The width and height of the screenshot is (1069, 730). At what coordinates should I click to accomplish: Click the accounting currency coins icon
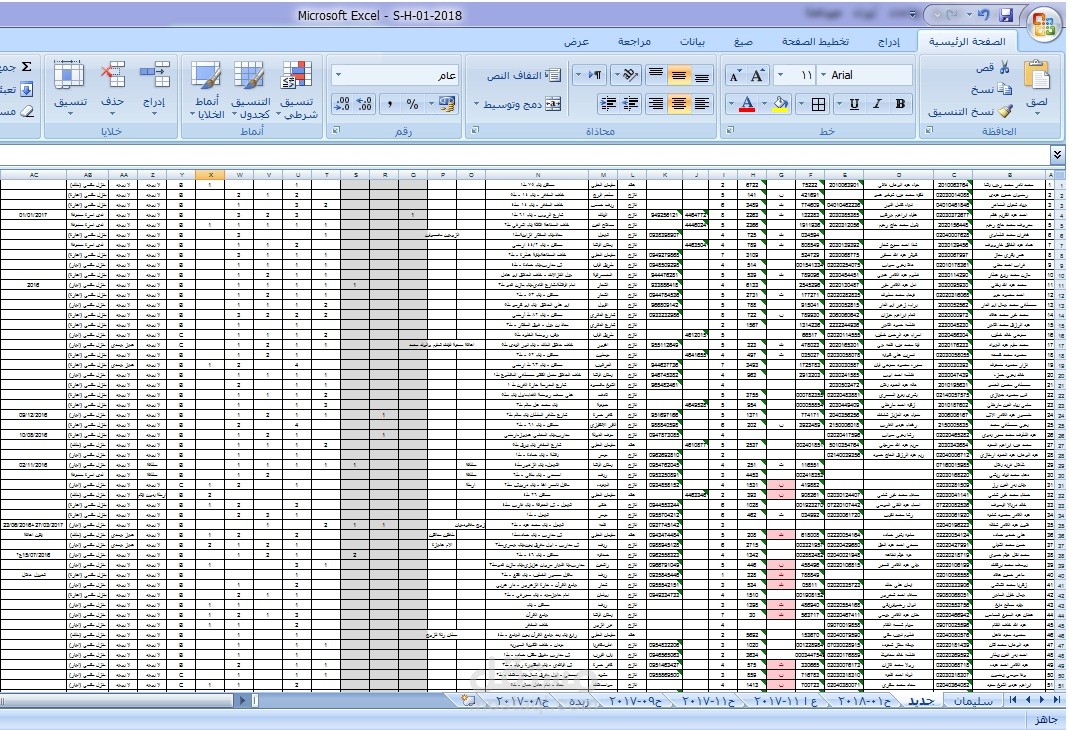447,104
